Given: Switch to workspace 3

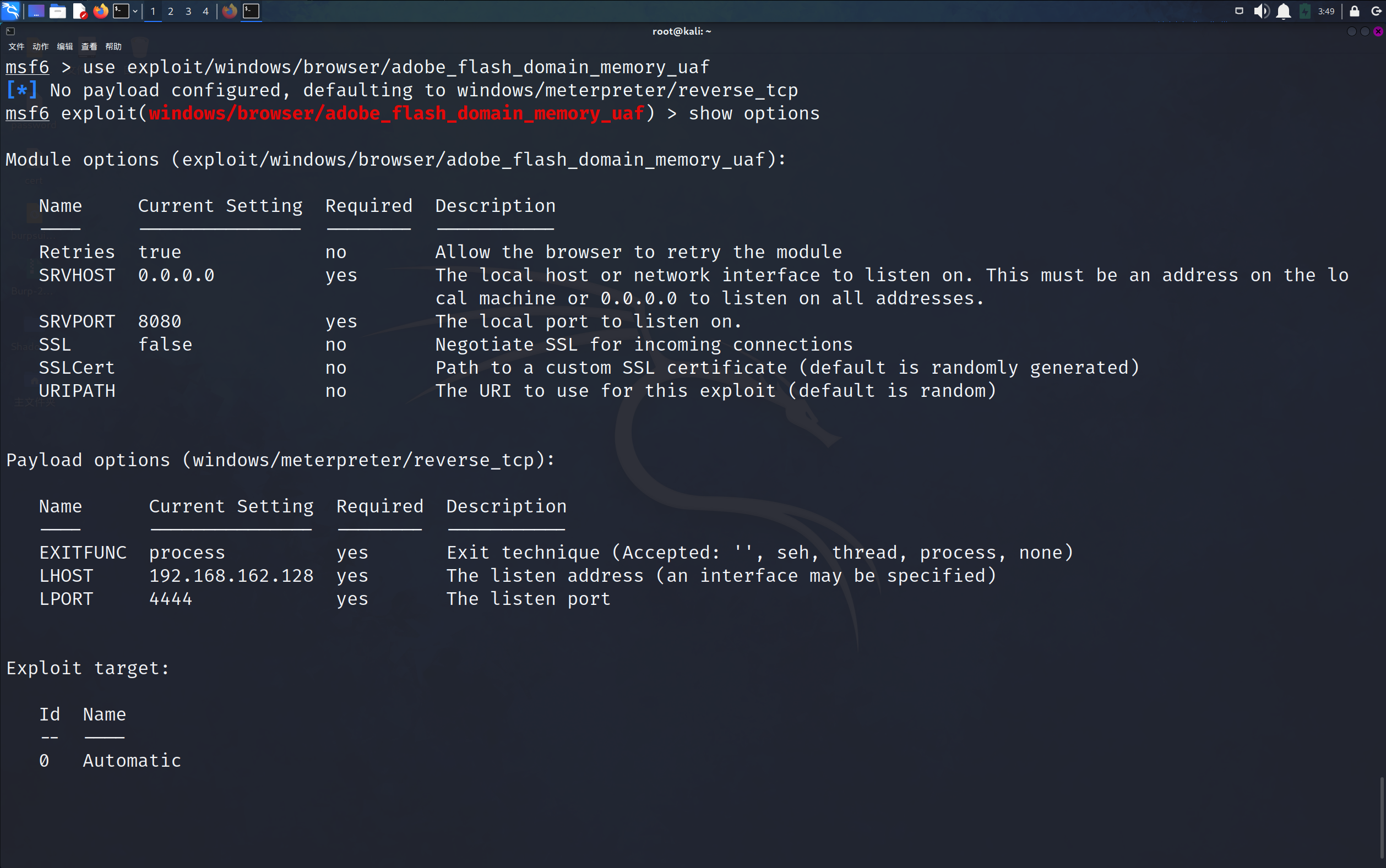Looking at the screenshot, I should tap(188, 11).
